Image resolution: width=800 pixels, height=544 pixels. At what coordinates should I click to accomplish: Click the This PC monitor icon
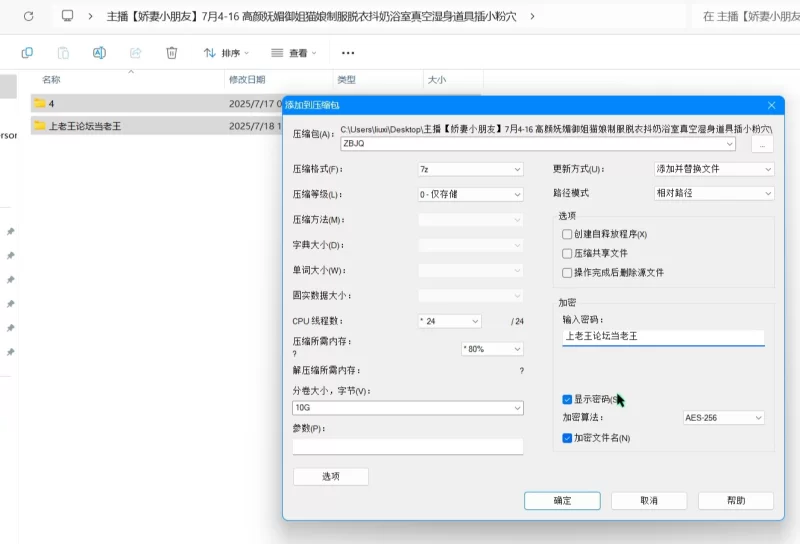pyautogui.click(x=67, y=16)
